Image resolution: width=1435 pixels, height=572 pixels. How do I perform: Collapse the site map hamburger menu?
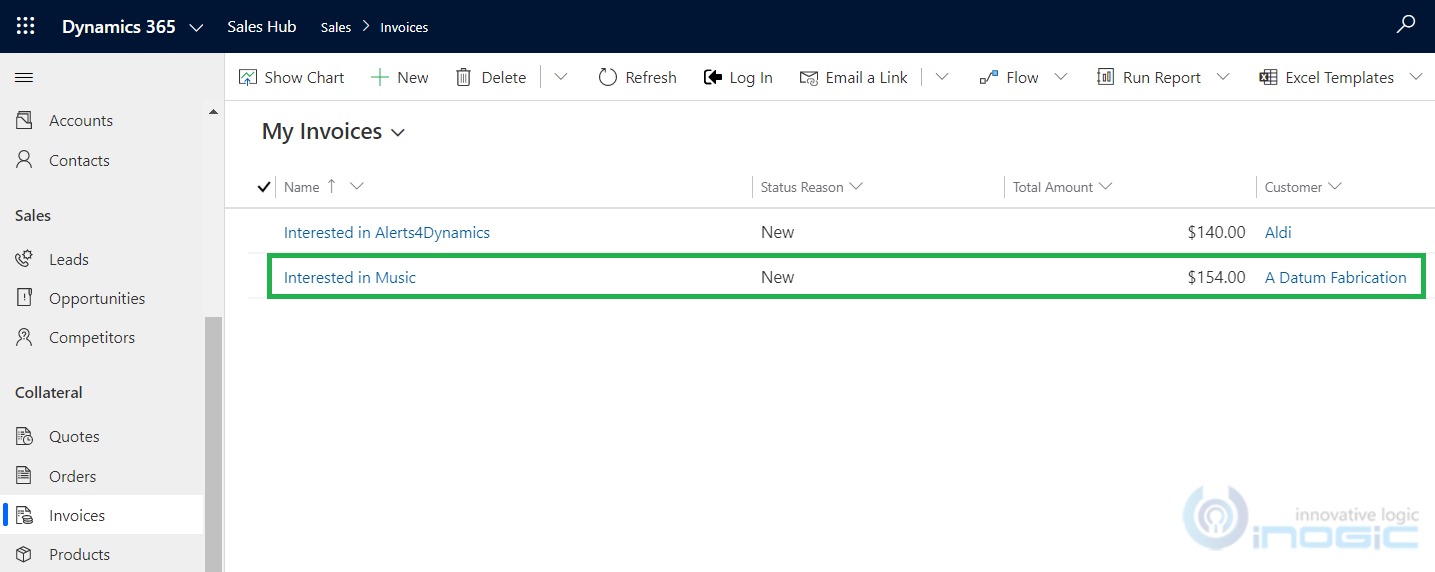(24, 77)
